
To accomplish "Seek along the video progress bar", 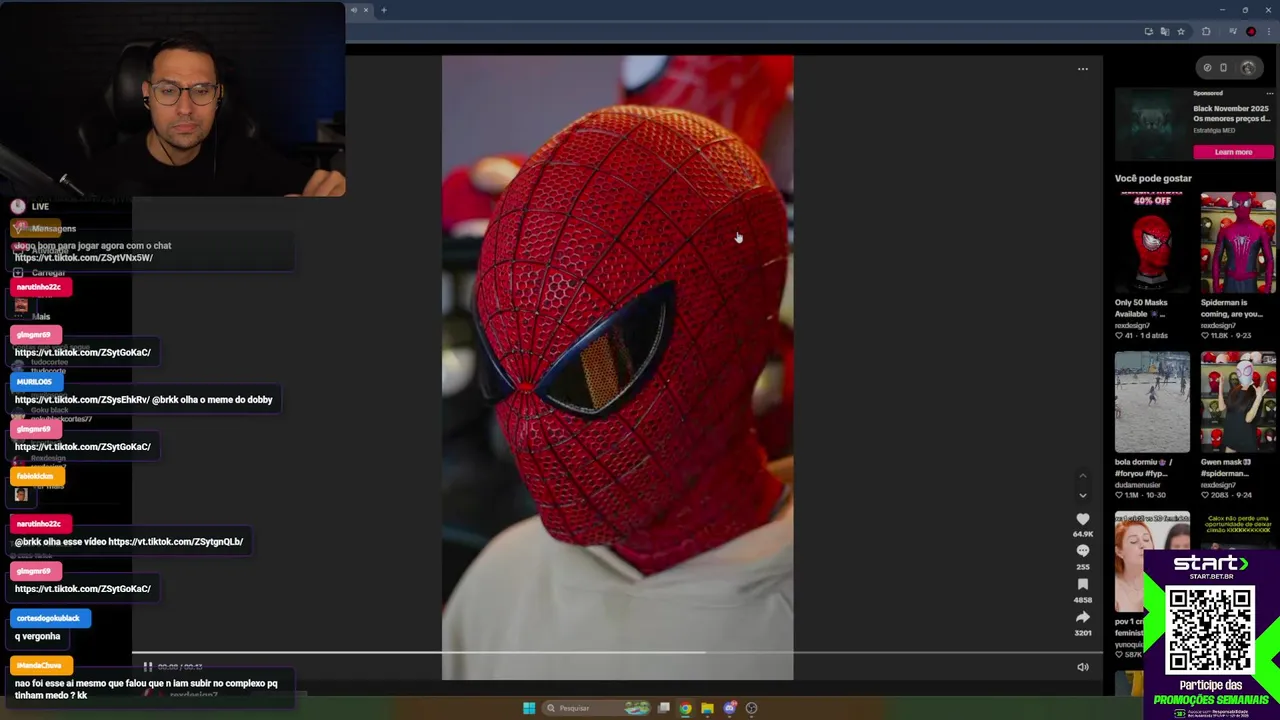I will click(x=617, y=653).
